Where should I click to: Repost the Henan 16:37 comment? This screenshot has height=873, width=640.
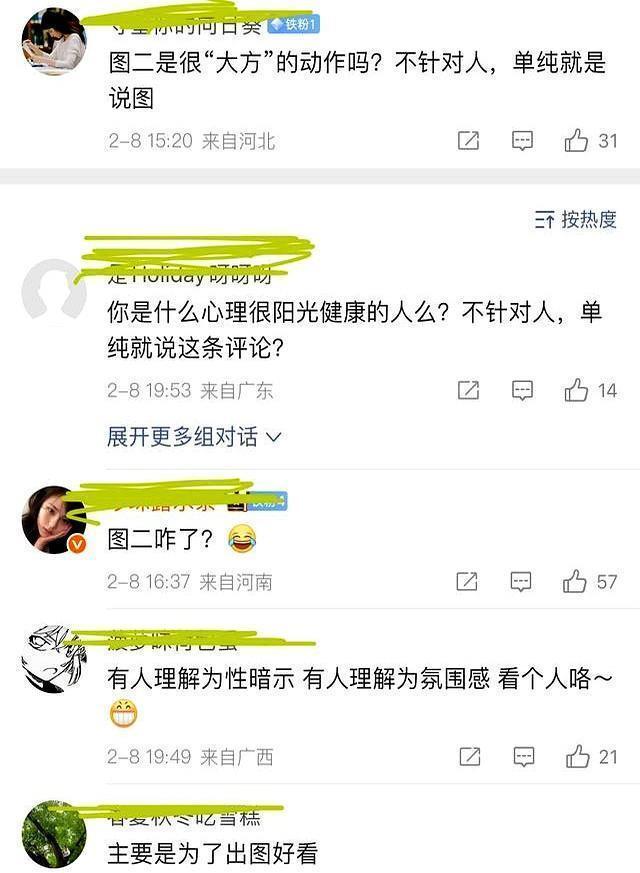coord(466,581)
